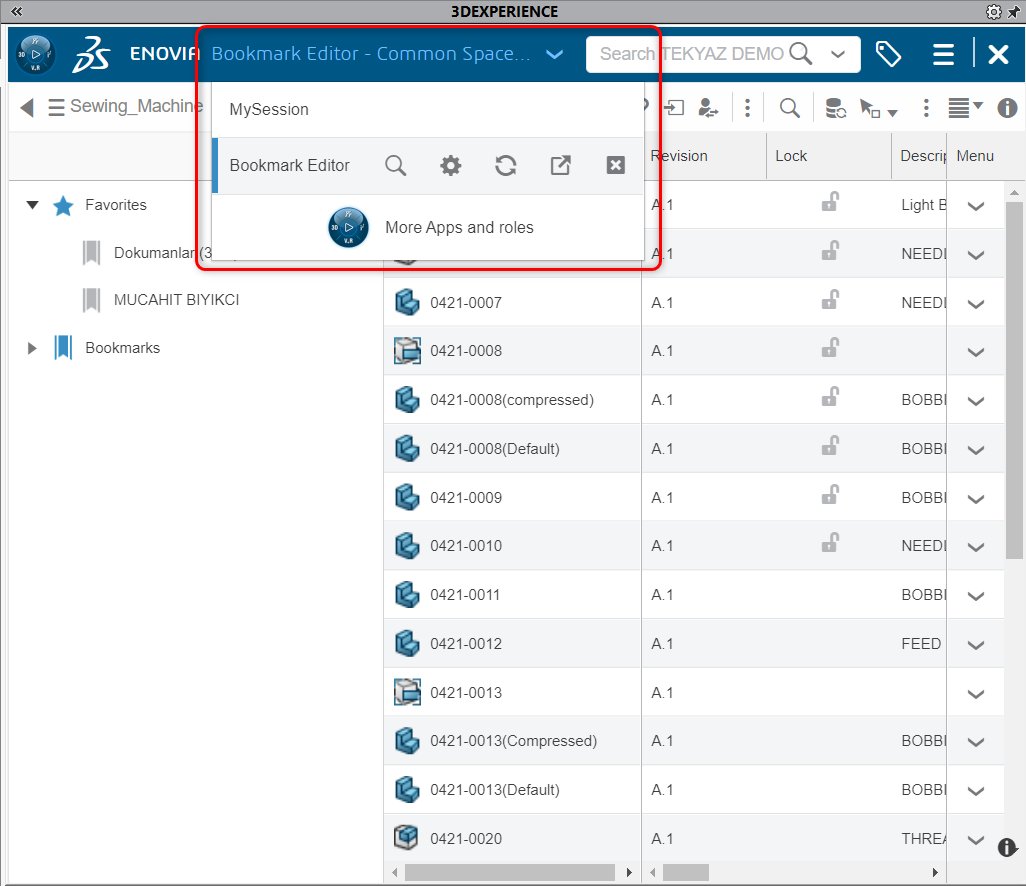Click the lock icon for 0421-0009

[830, 495]
